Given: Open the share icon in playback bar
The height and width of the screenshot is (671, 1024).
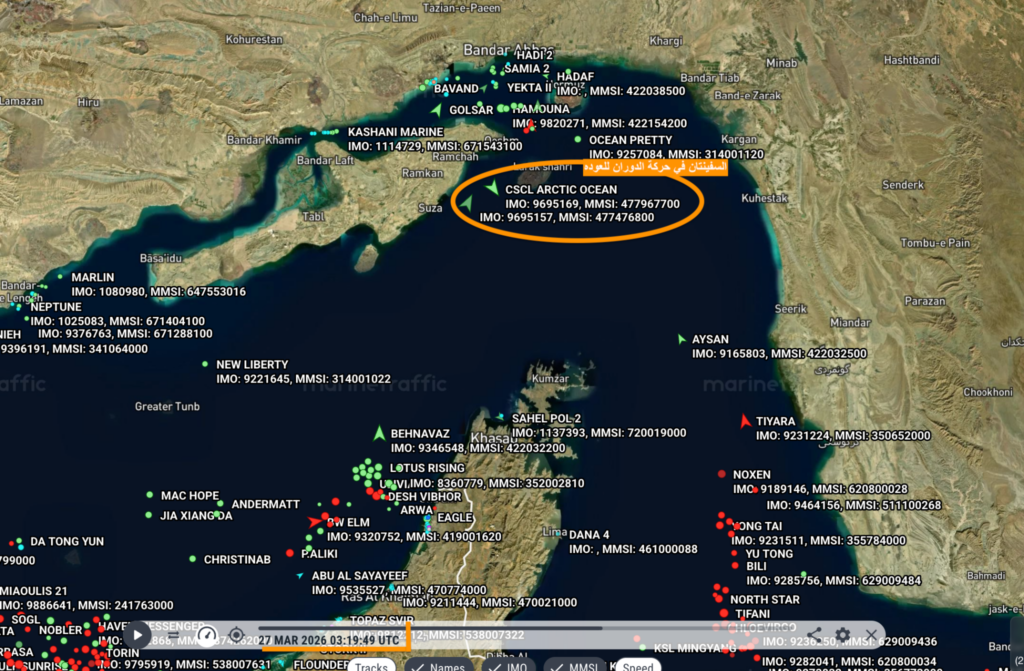Looking at the screenshot, I should point(814,634).
